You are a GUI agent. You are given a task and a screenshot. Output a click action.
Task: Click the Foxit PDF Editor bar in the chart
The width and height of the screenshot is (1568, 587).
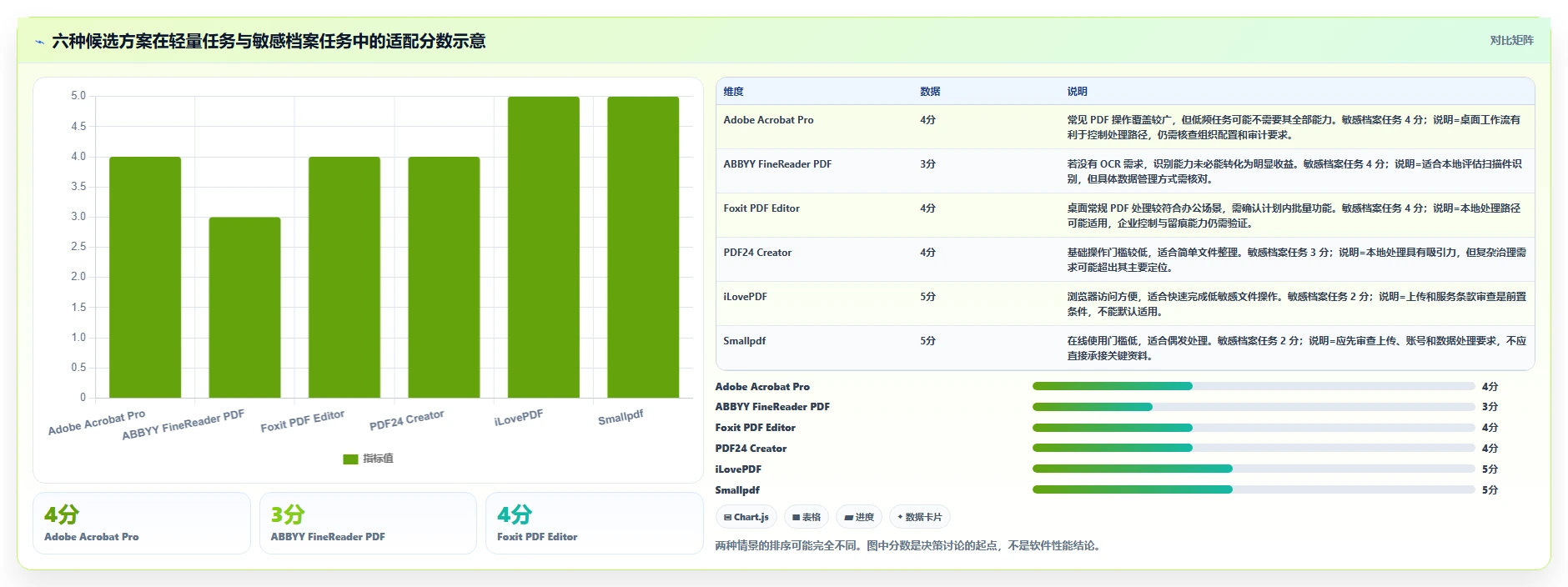(344, 277)
